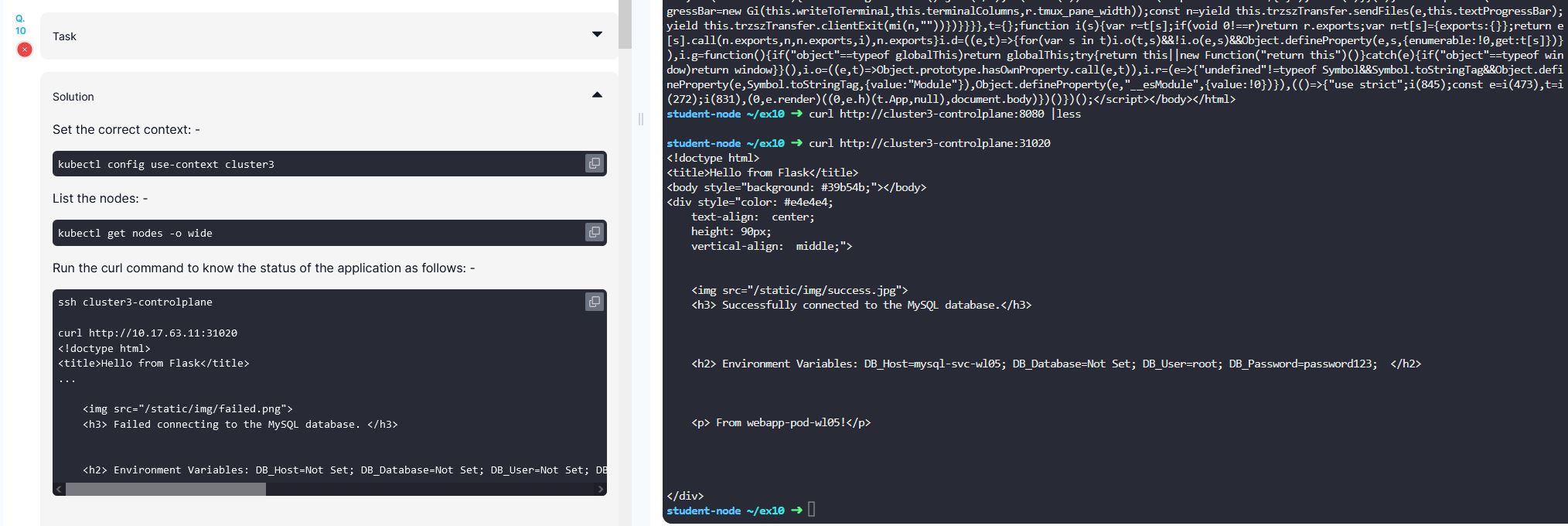Copy the kubectl get nodes command

594,232
